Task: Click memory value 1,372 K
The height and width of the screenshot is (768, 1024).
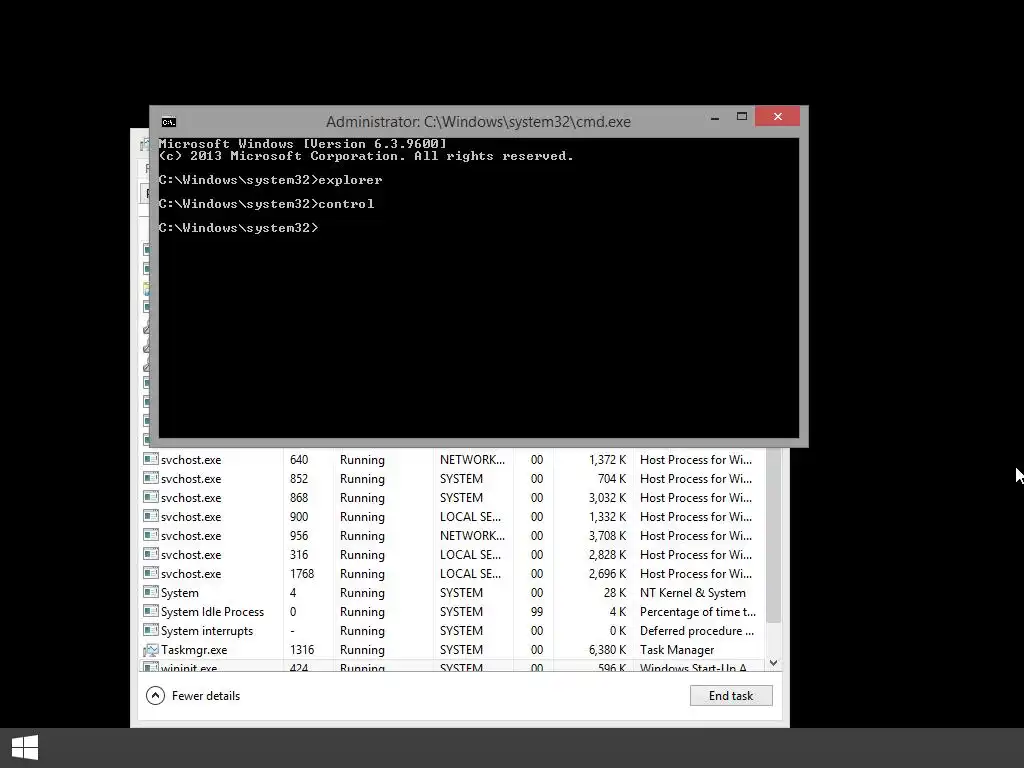Action: point(607,460)
